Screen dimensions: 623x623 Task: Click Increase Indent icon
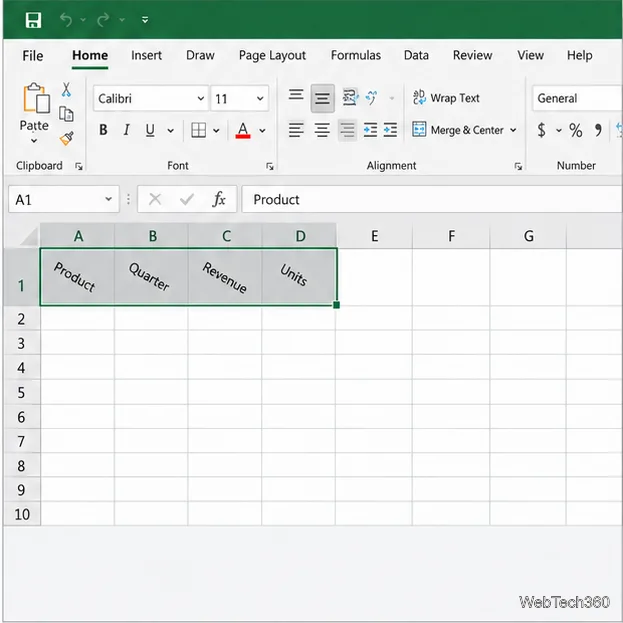pos(390,130)
